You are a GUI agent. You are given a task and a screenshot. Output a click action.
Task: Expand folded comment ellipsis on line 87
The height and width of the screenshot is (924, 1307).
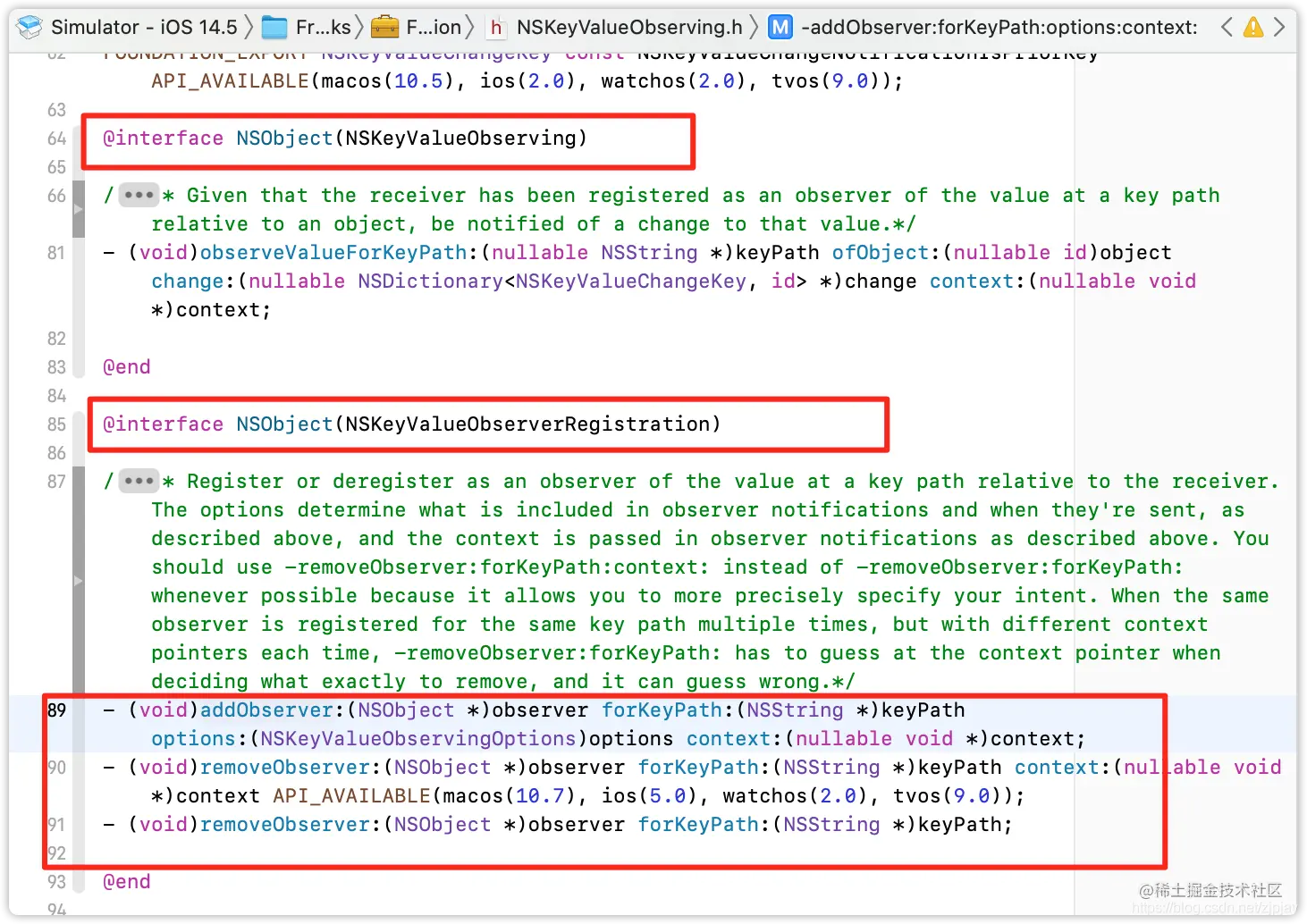(139, 481)
